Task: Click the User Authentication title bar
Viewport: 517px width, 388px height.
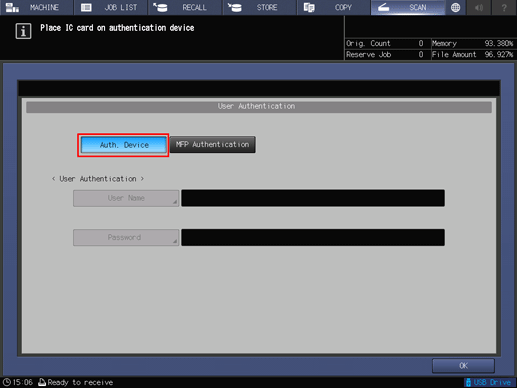Action: tap(259, 107)
